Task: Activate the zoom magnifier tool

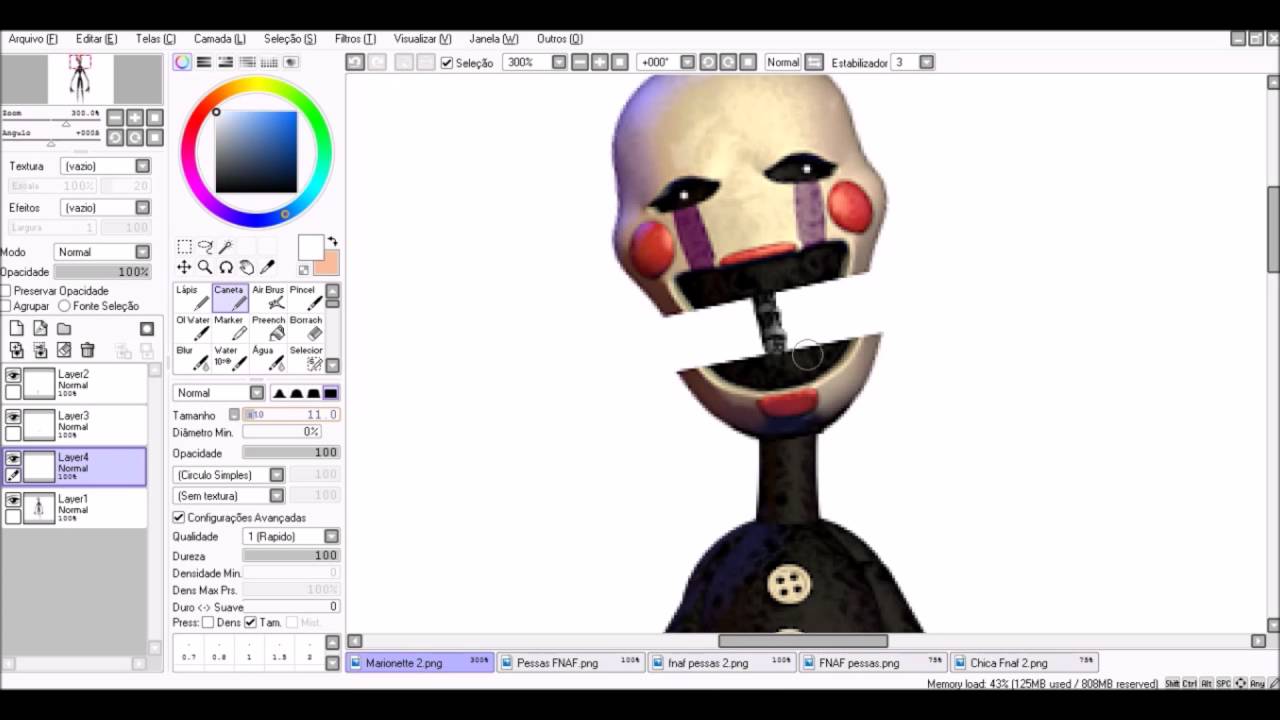Action: [205, 267]
